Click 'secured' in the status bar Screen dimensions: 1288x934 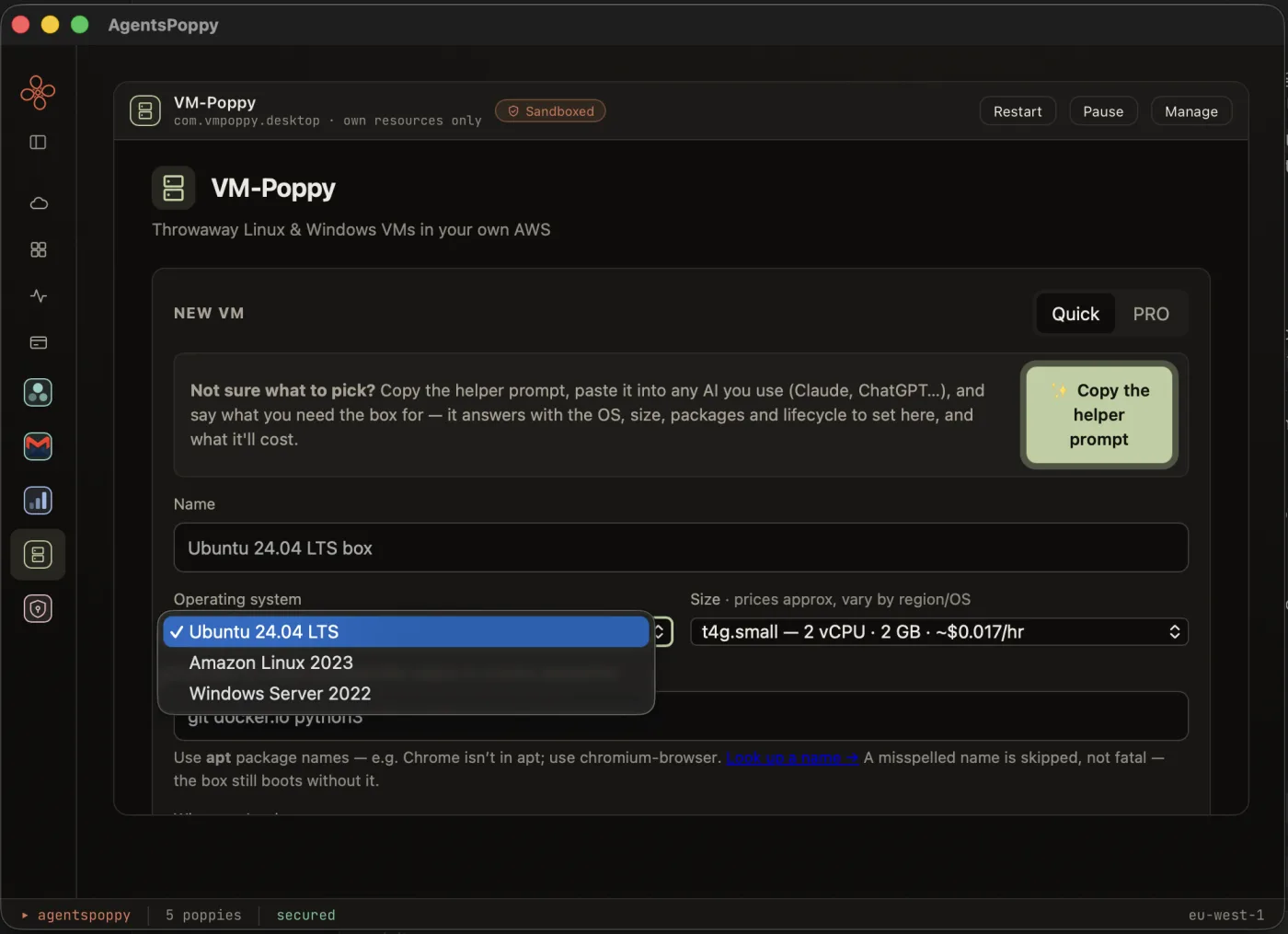pos(306,916)
